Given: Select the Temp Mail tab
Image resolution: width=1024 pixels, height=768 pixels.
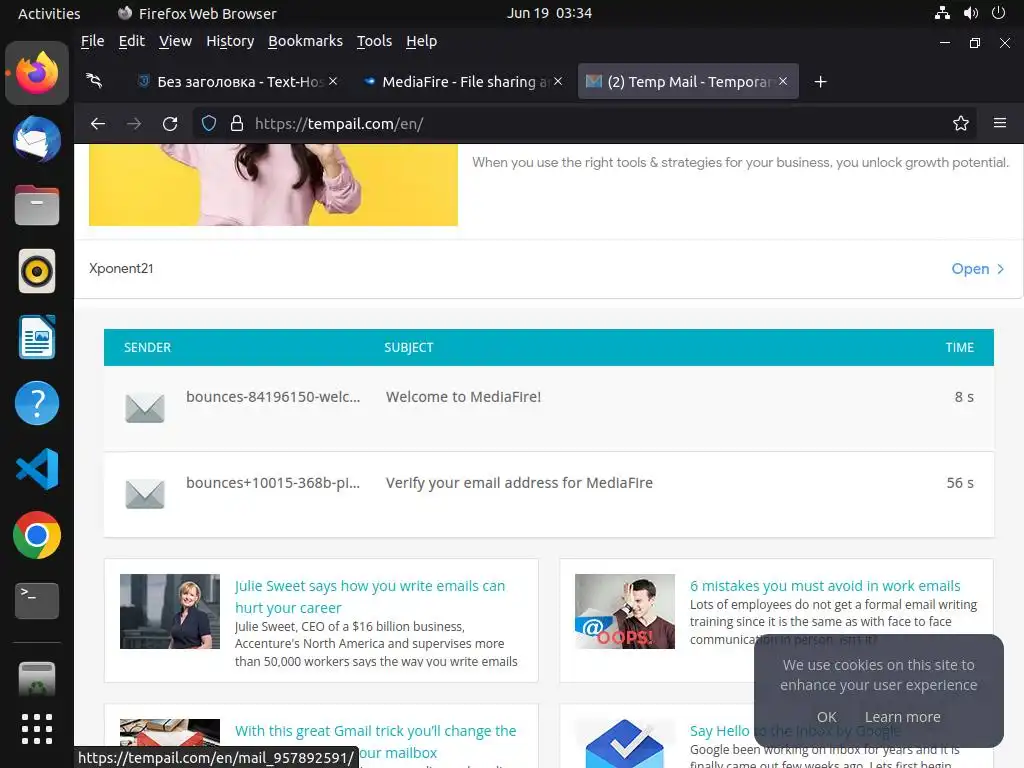Looking at the screenshot, I should tap(688, 82).
